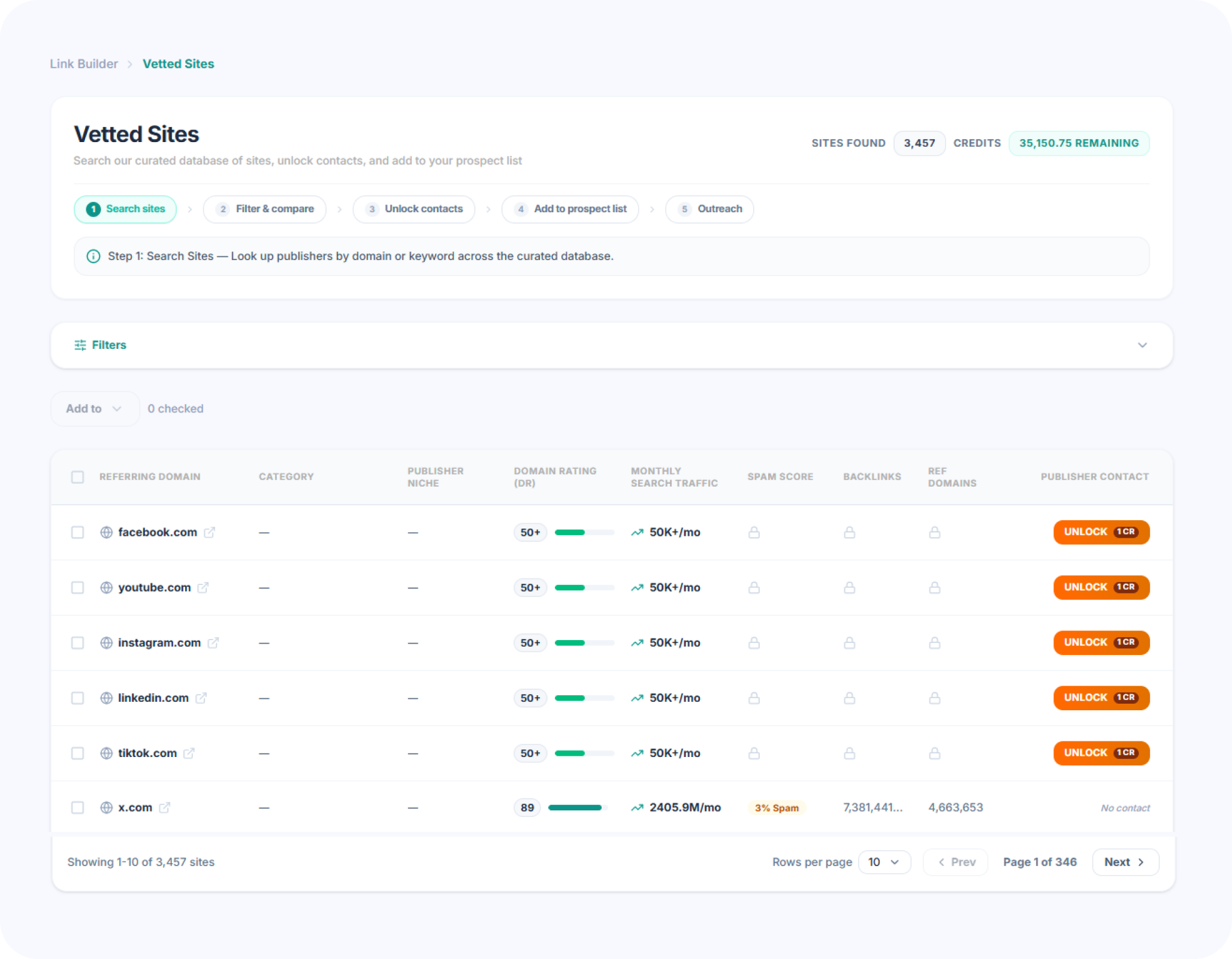Click the Vetted Sites breadcrumb
The image size is (1232, 959).
[x=179, y=64]
